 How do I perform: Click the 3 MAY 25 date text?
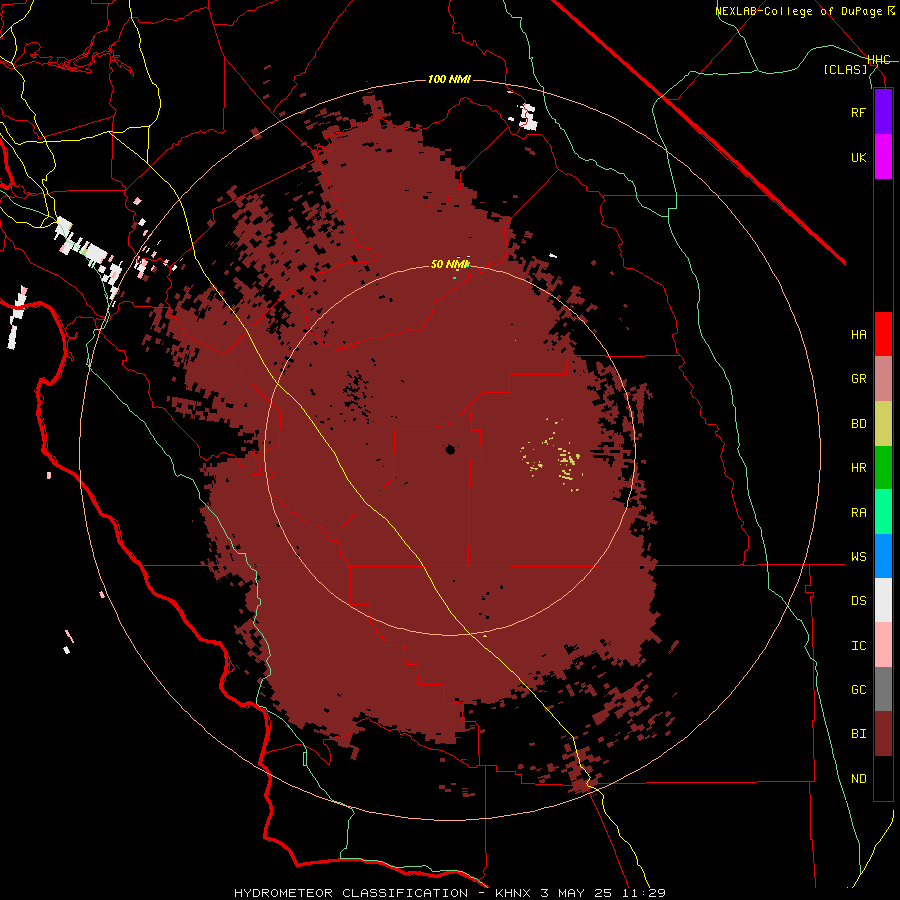pyautogui.click(x=575, y=893)
